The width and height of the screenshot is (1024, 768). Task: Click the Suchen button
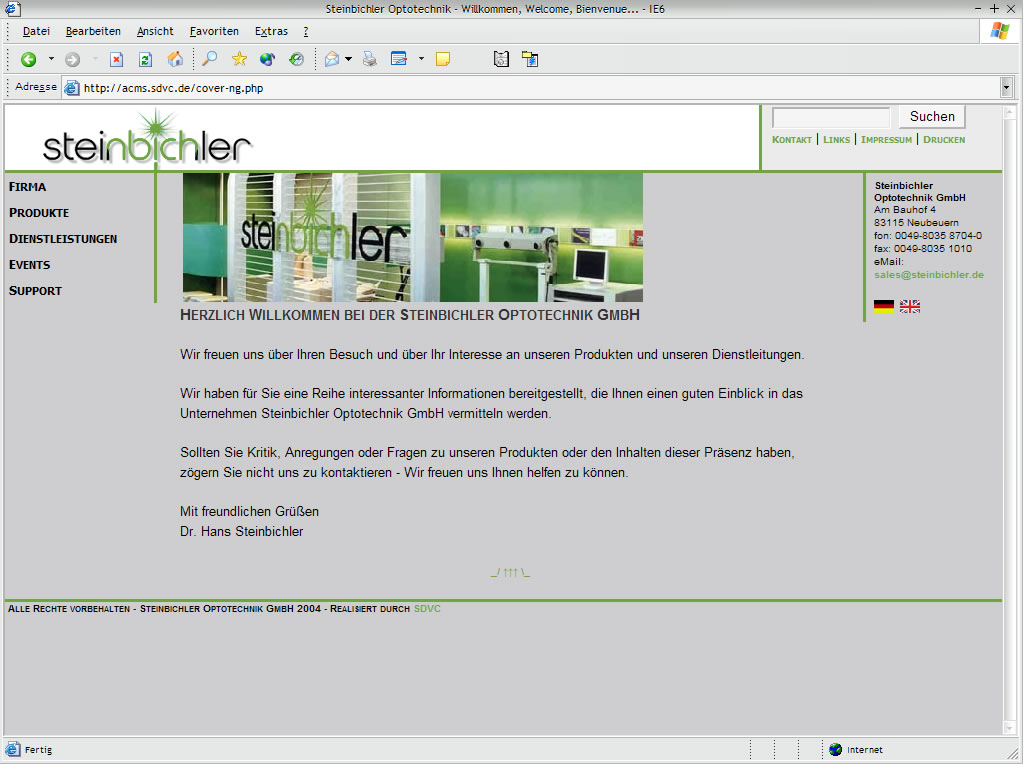click(932, 116)
